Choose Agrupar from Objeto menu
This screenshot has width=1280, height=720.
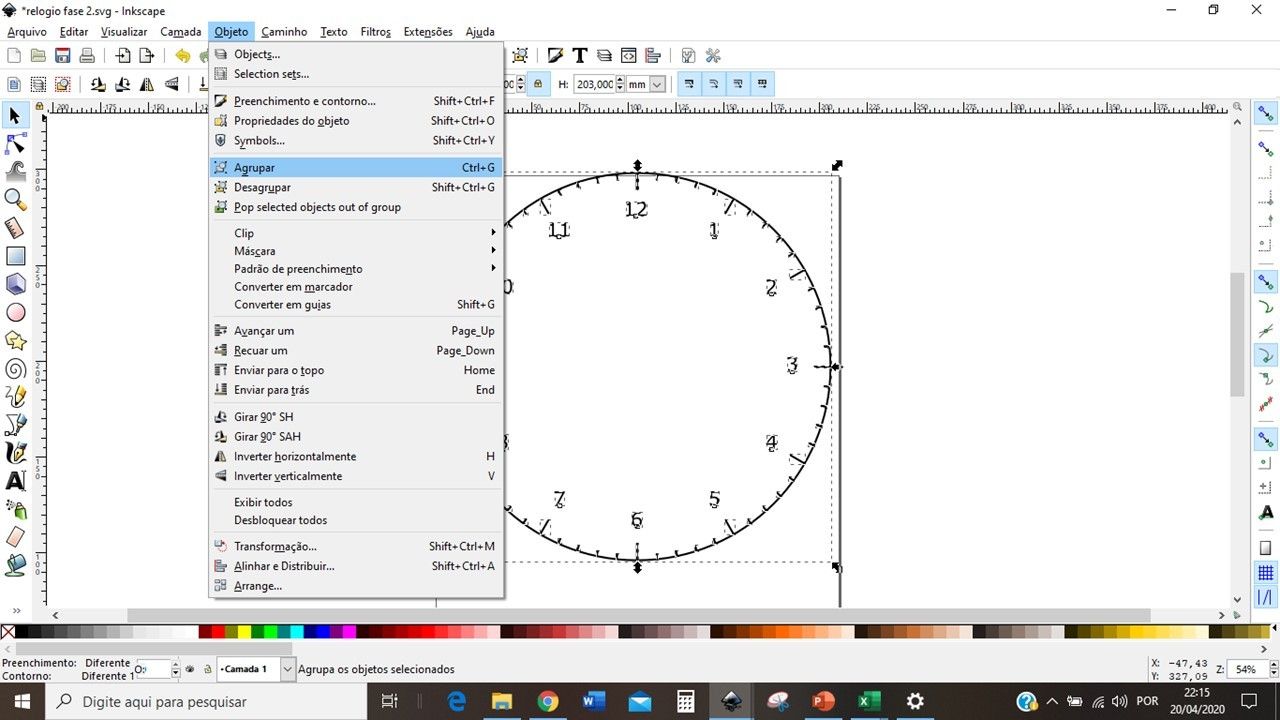(356, 168)
